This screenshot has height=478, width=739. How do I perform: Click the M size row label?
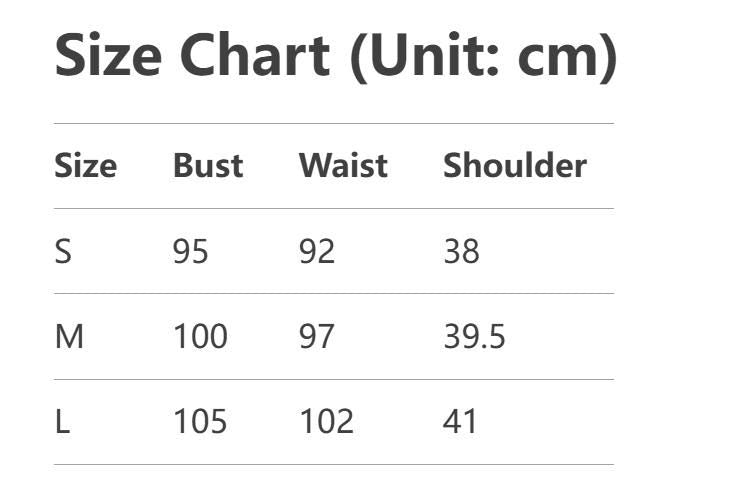coord(69,337)
